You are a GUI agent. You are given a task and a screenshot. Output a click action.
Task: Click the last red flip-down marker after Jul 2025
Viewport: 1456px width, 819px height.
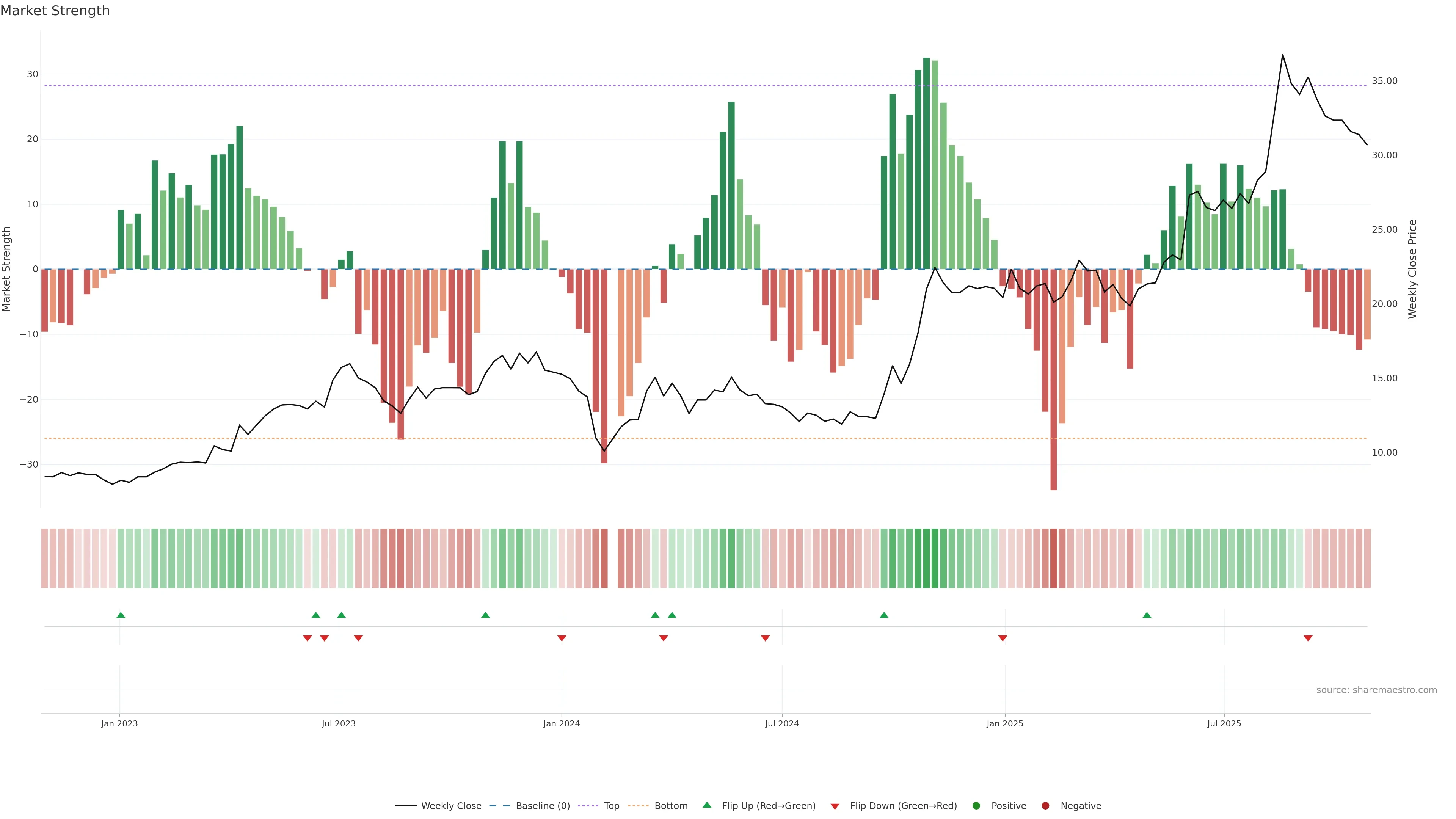(x=1308, y=638)
